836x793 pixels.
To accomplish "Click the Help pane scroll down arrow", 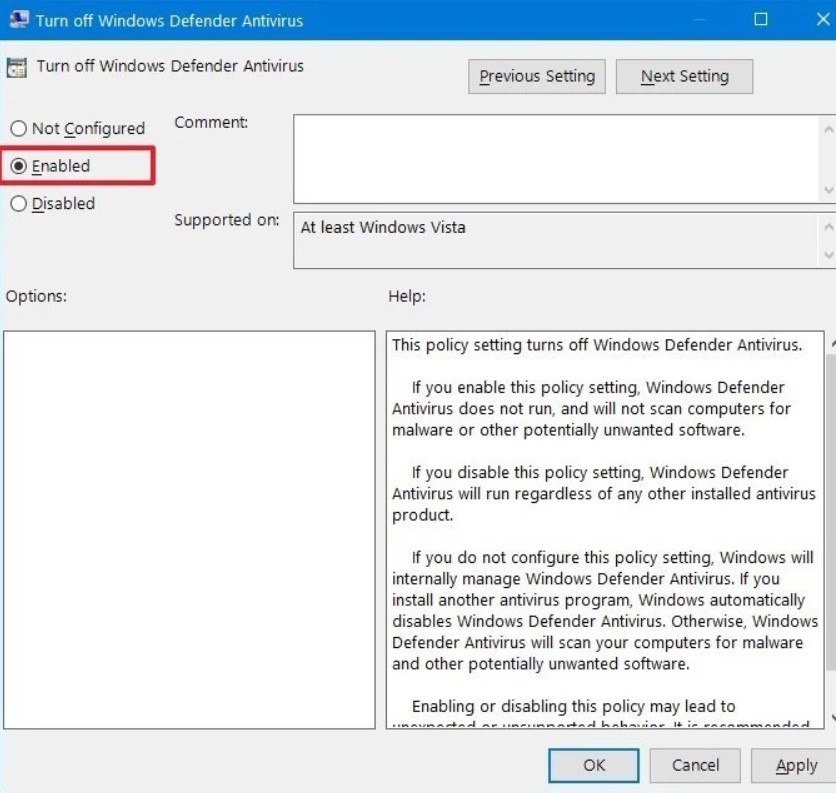I will (830, 717).
